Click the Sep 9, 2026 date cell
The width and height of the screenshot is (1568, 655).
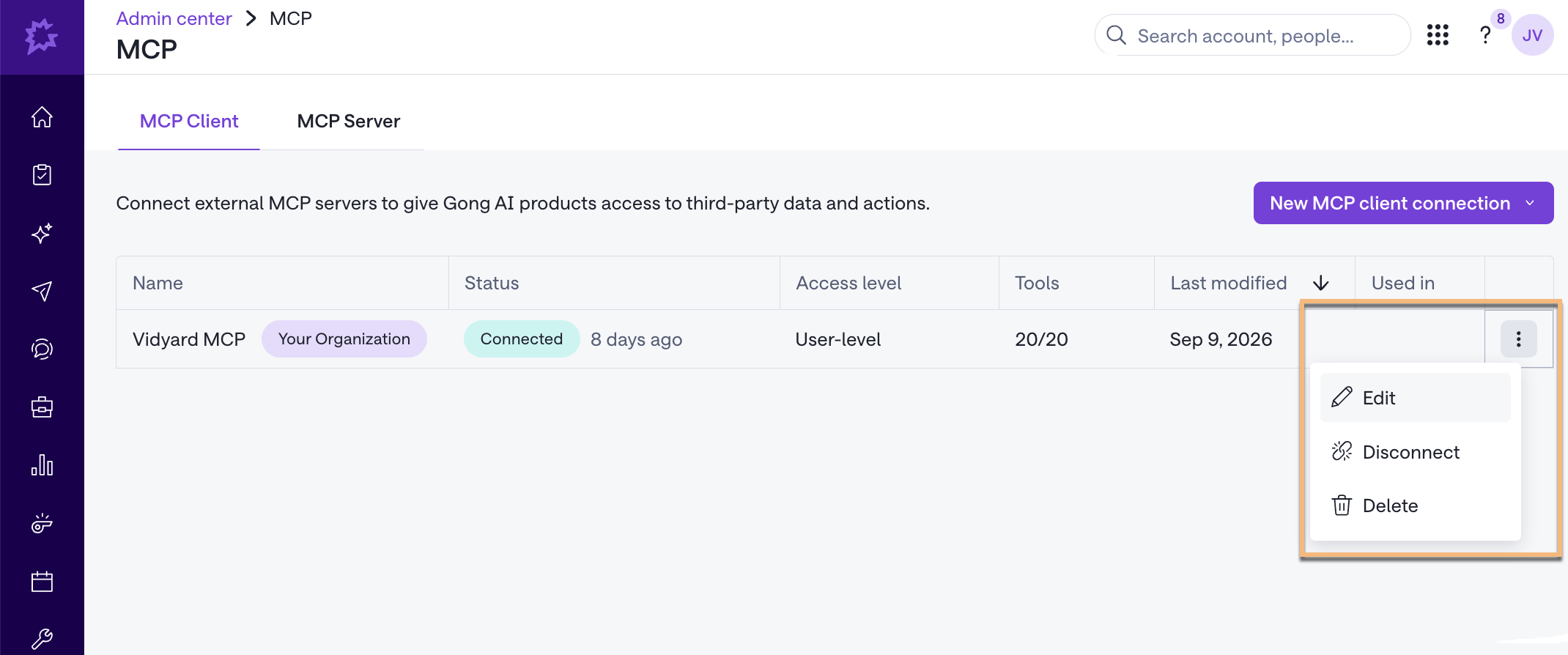pos(1221,339)
